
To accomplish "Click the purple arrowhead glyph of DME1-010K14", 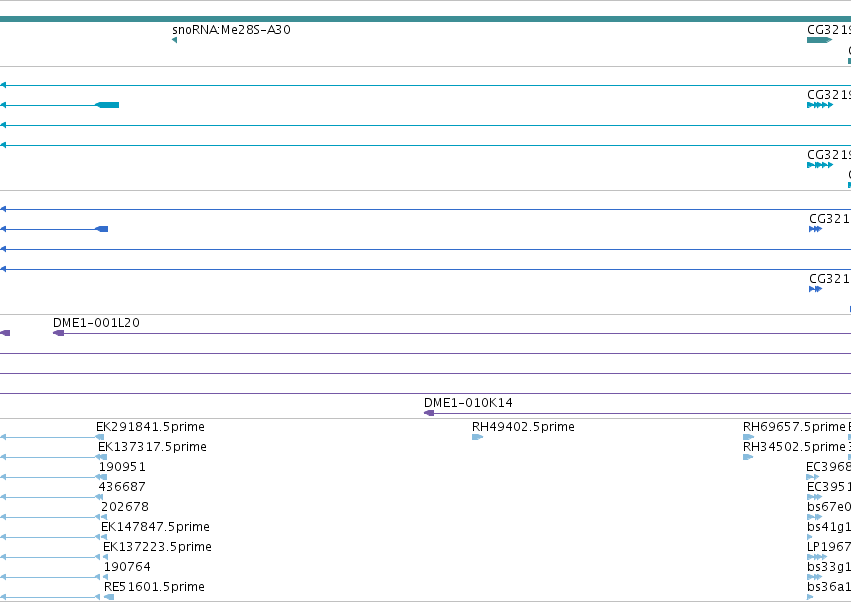I will pos(429,413).
